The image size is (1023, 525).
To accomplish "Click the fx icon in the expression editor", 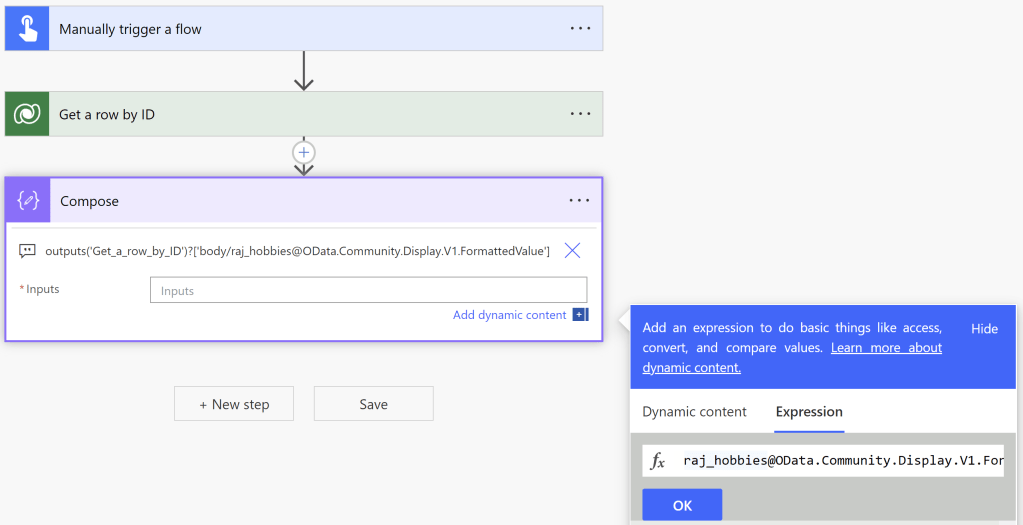I will coord(658,461).
